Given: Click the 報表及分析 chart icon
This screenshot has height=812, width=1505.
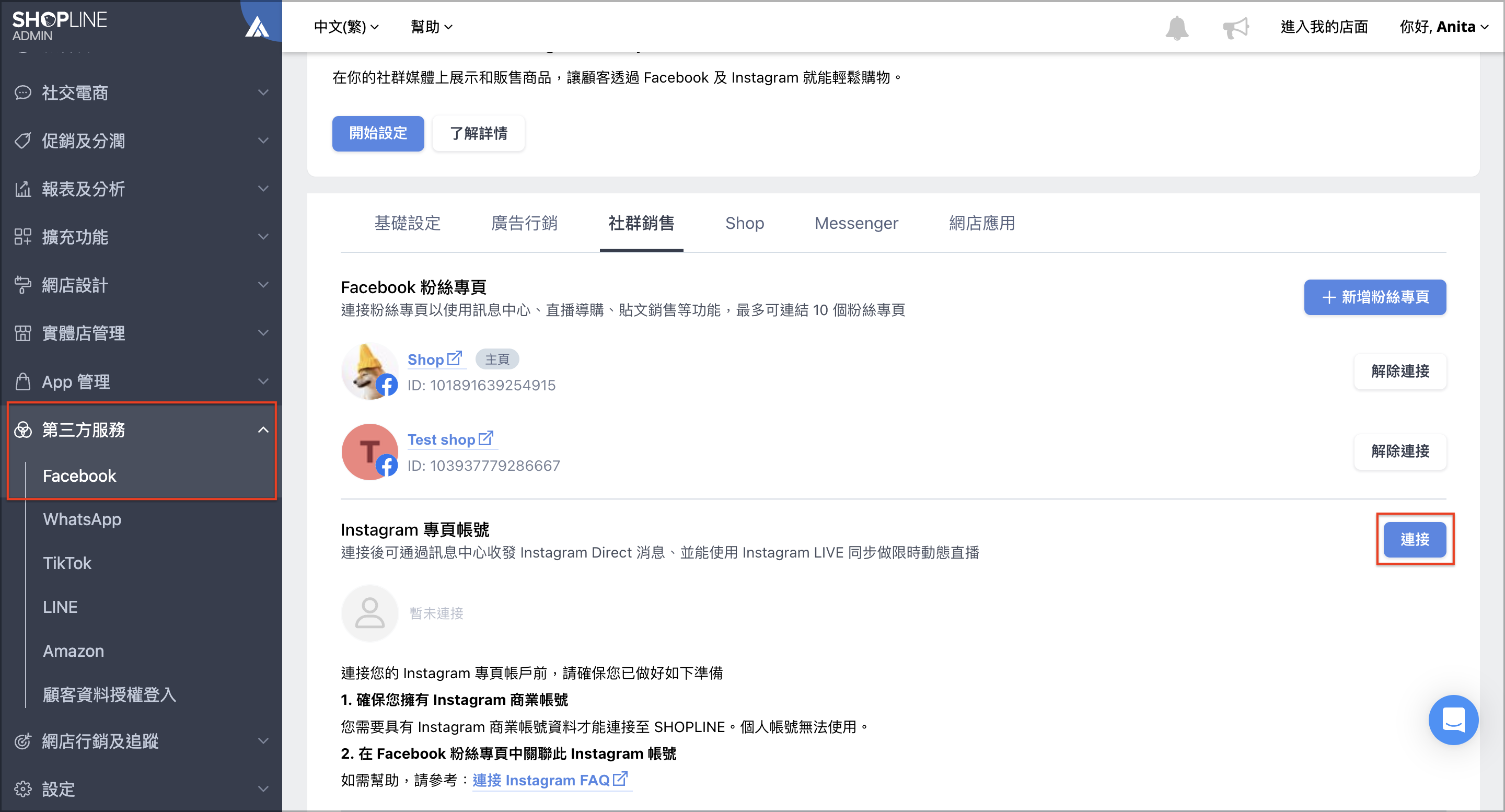Looking at the screenshot, I should 23,189.
